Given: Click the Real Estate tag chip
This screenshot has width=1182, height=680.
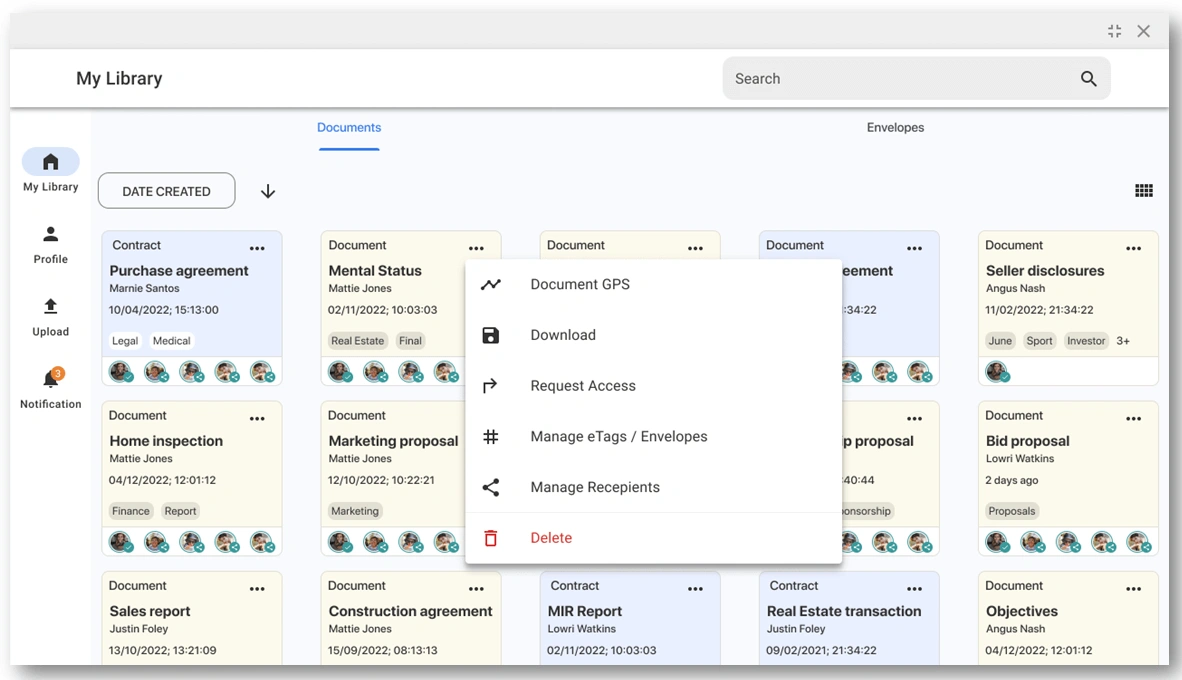Looking at the screenshot, I should click(357, 341).
